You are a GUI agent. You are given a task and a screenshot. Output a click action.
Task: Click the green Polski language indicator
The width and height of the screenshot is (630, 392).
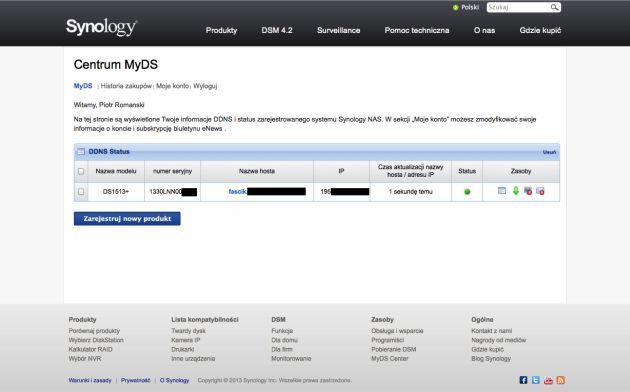point(456,8)
